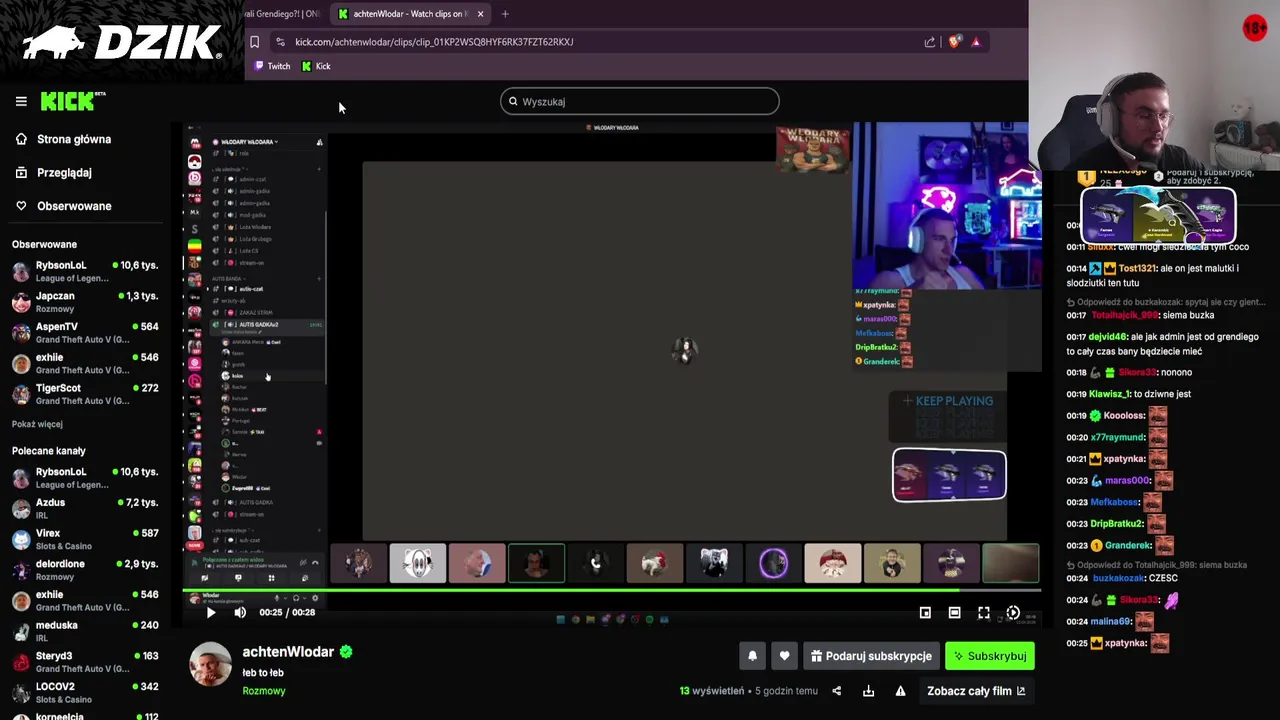Open Japczan channel in sidebar
Viewport: 1280px width, 720px height.
[x=86, y=302]
